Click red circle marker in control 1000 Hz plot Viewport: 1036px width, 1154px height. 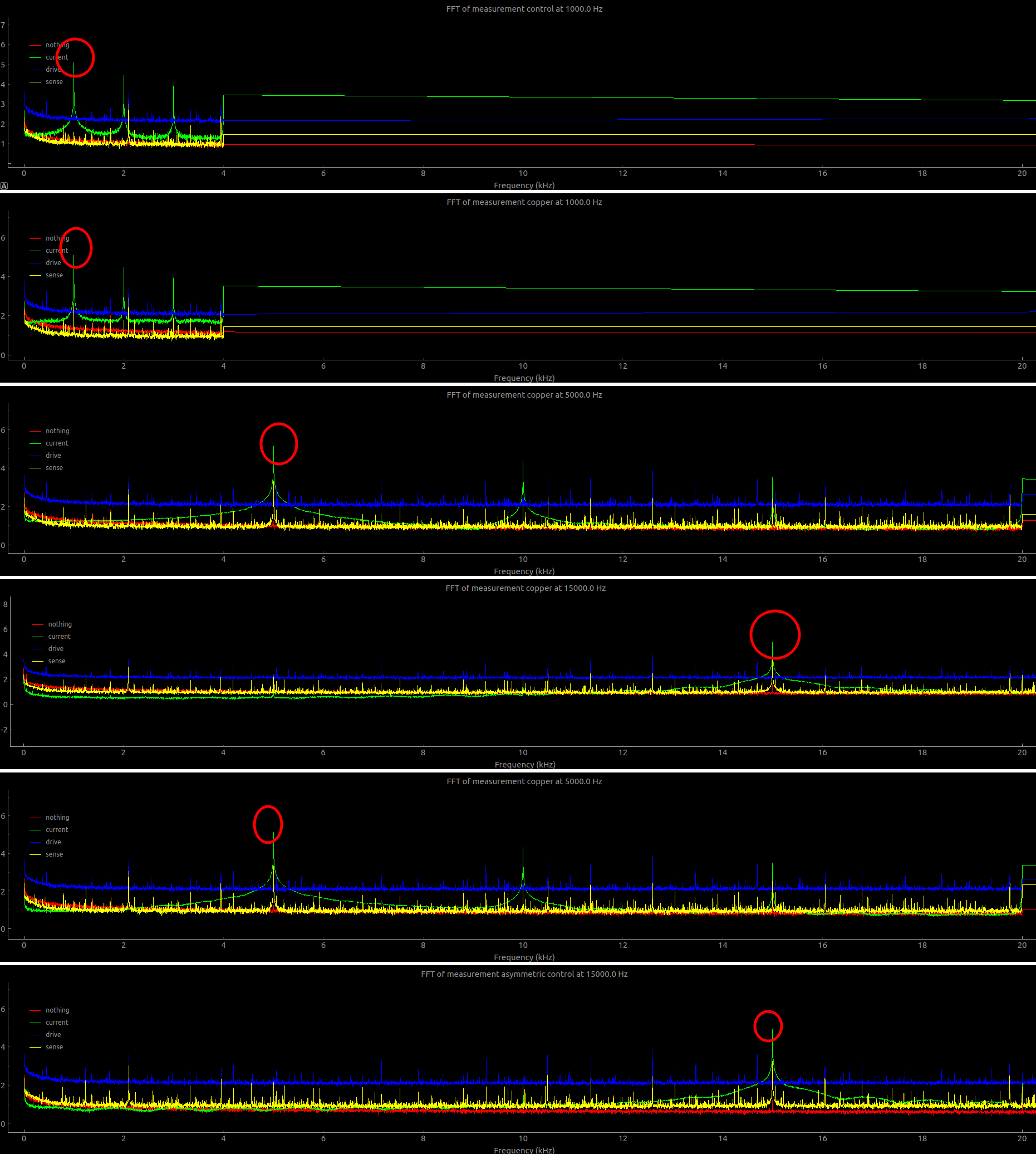click(75, 57)
